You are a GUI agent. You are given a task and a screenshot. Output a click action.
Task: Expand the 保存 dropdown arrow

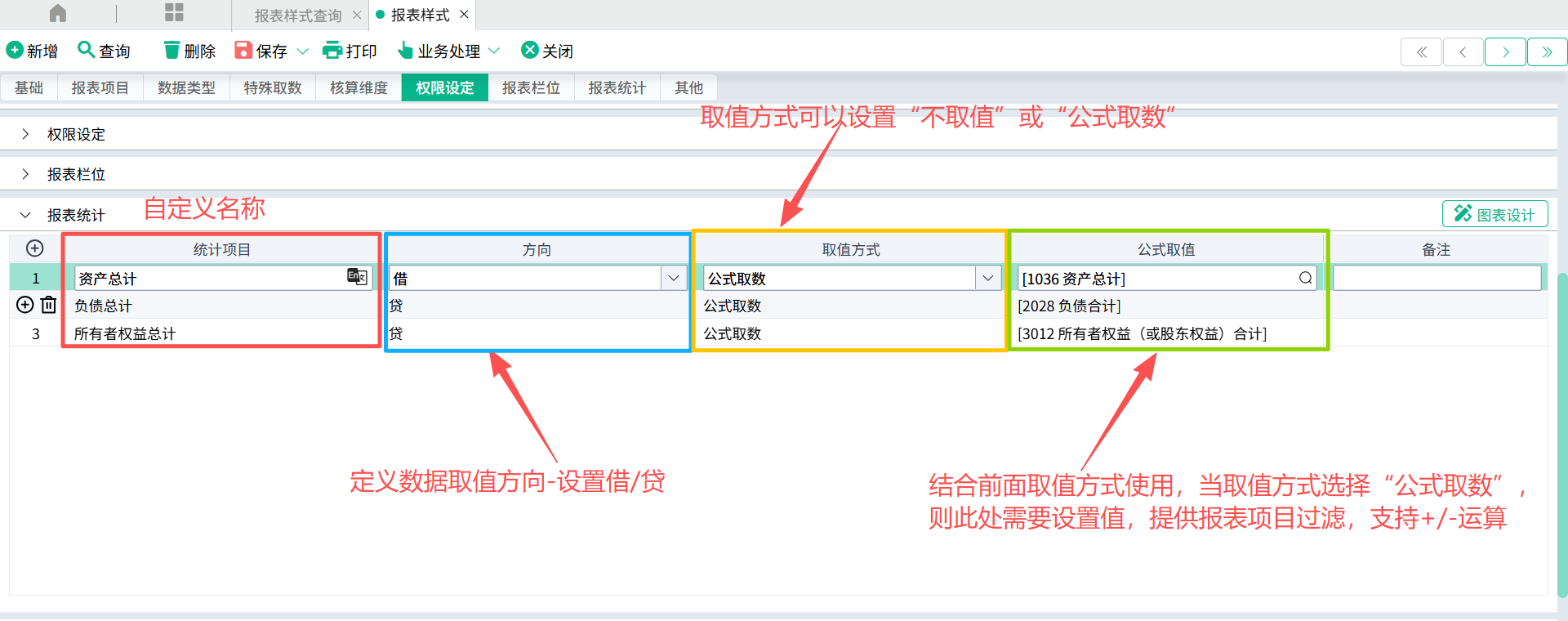(303, 51)
